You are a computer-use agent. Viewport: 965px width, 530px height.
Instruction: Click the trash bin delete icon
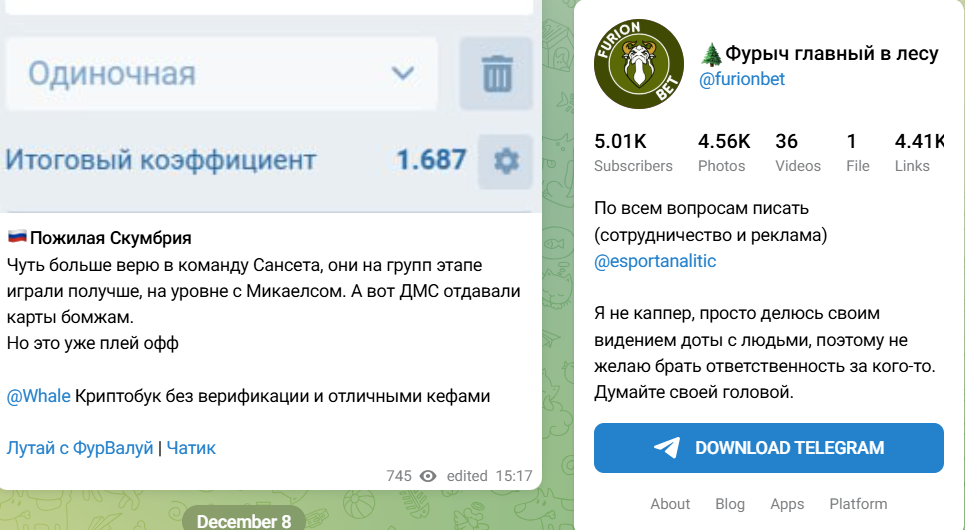[x=496, y=73]
